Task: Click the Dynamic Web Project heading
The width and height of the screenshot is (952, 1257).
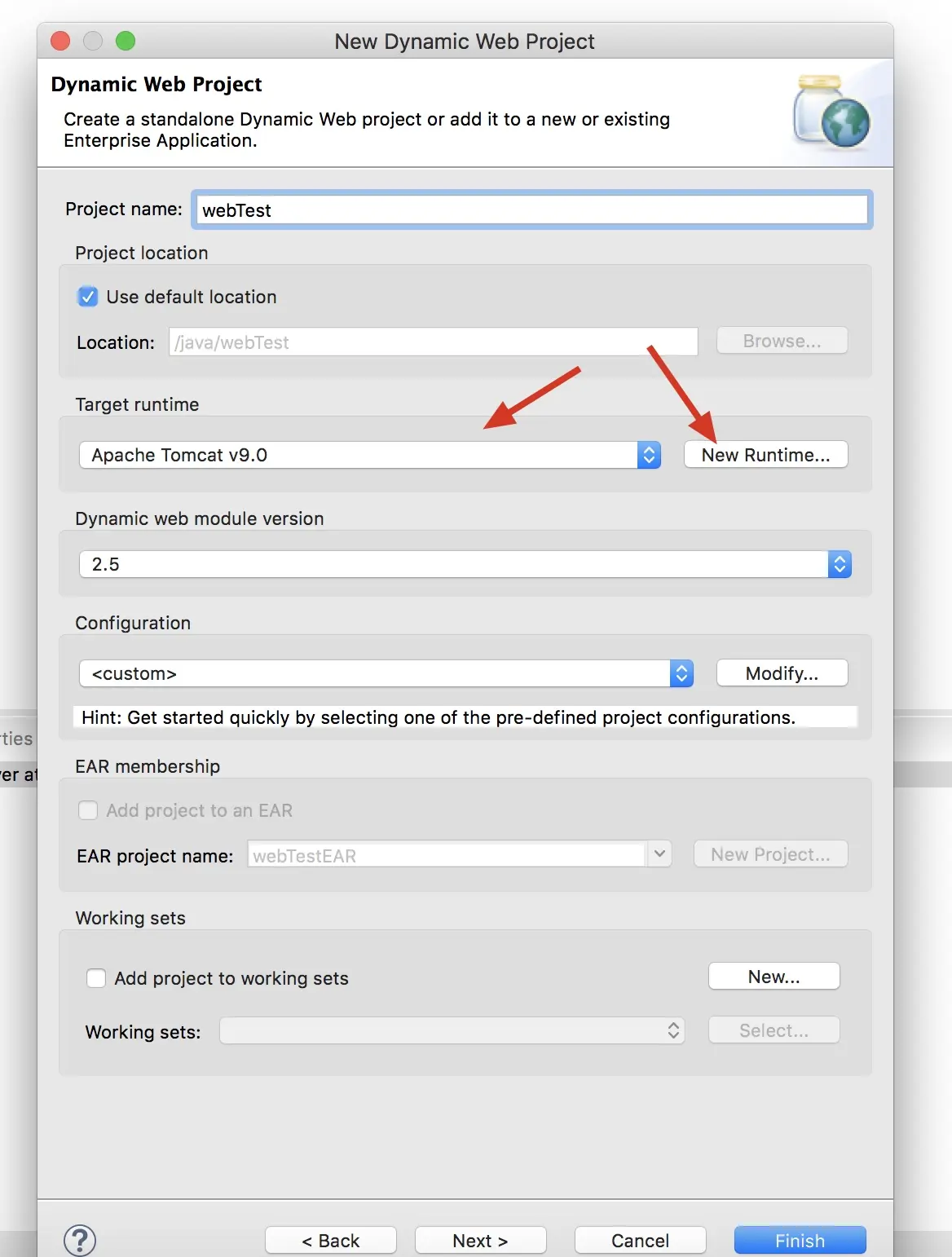Action: (x=156, y=84)
